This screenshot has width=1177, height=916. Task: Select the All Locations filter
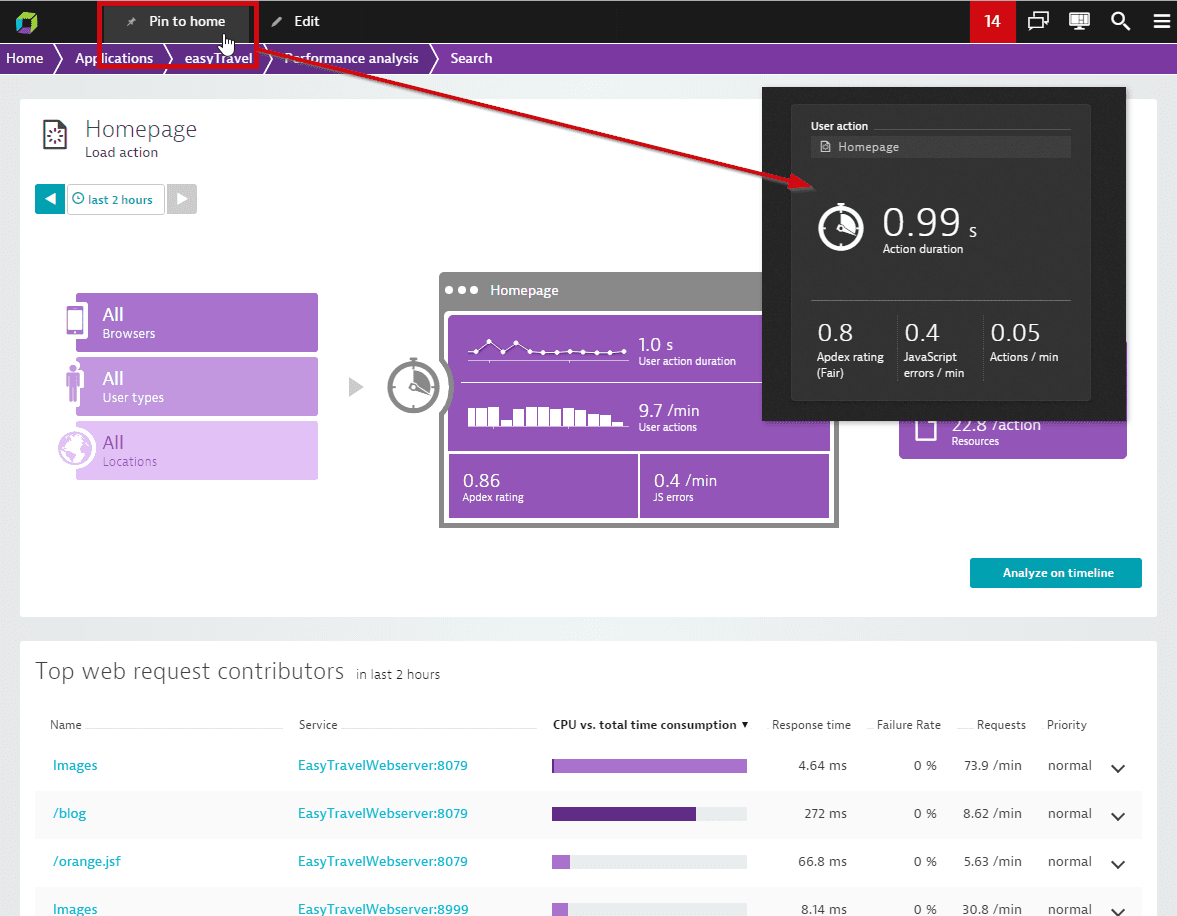pos(197,450)
